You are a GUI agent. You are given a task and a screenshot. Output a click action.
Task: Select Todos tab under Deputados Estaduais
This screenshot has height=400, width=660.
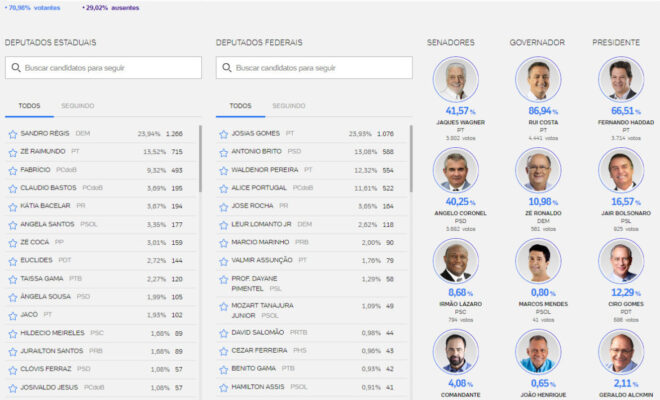(29, 105)
